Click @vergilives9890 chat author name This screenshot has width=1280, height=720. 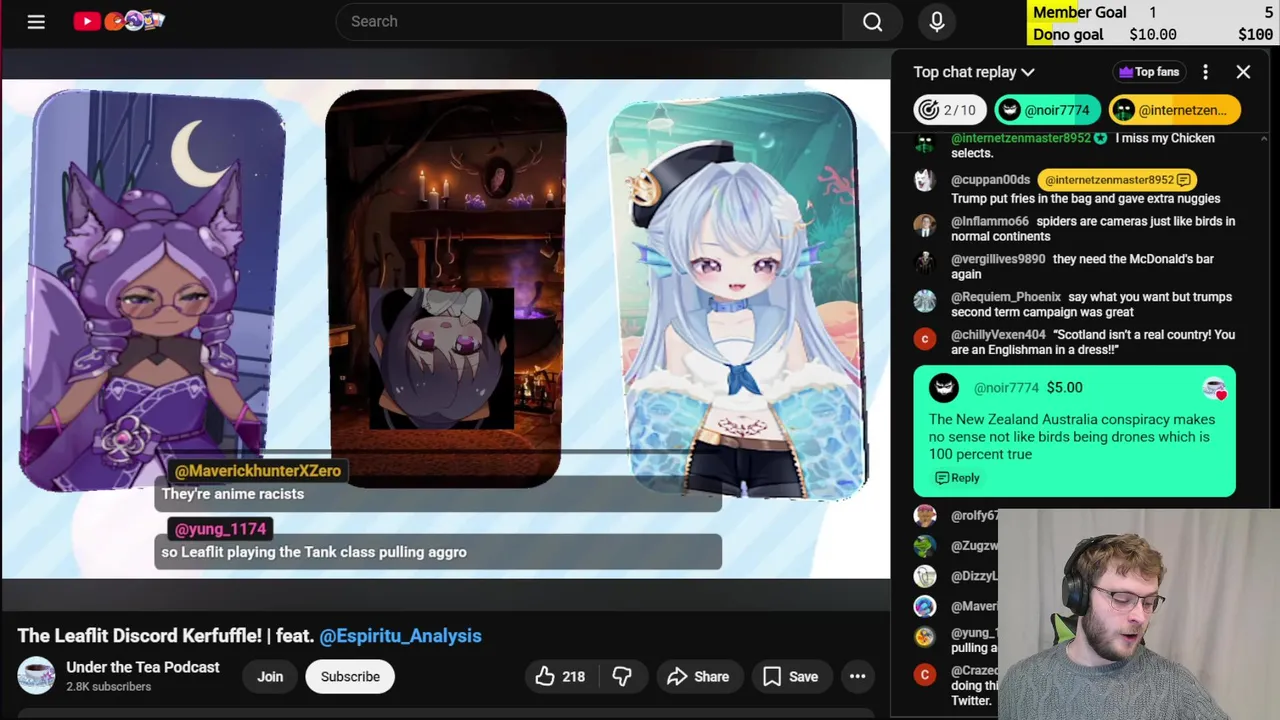(x=998, y=259)
